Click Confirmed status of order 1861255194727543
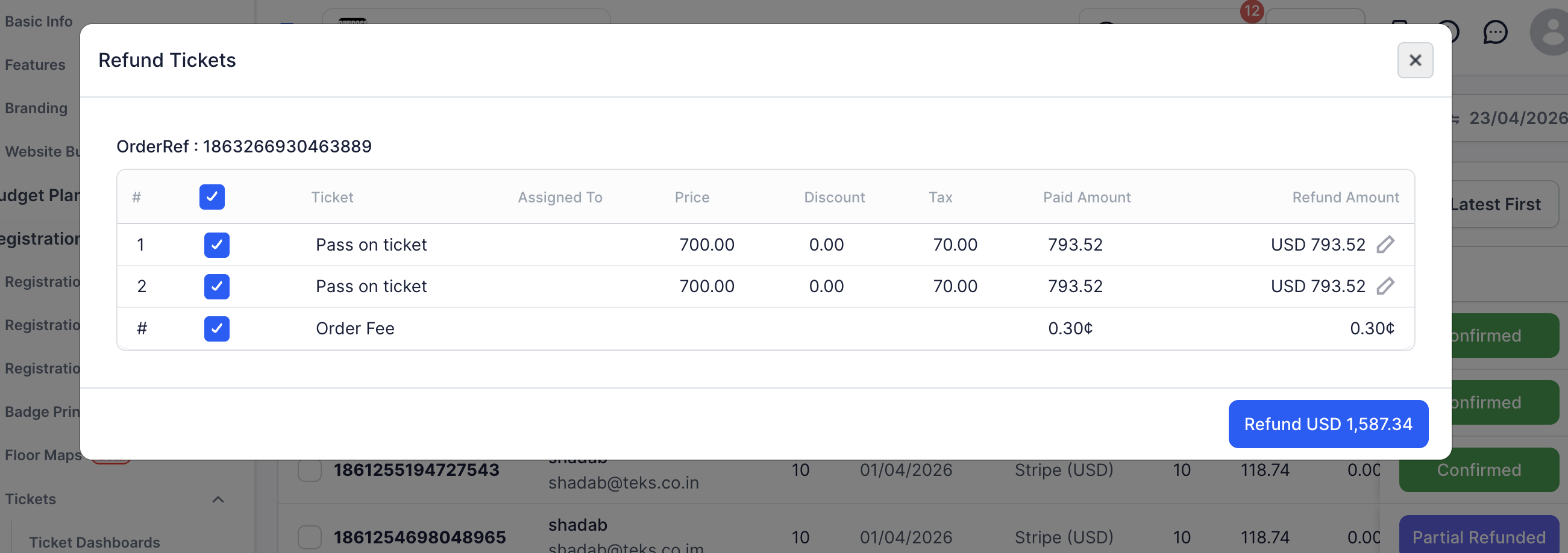Image resolution: width=1568 pixels, height=553 pixels. (1479, 470)
